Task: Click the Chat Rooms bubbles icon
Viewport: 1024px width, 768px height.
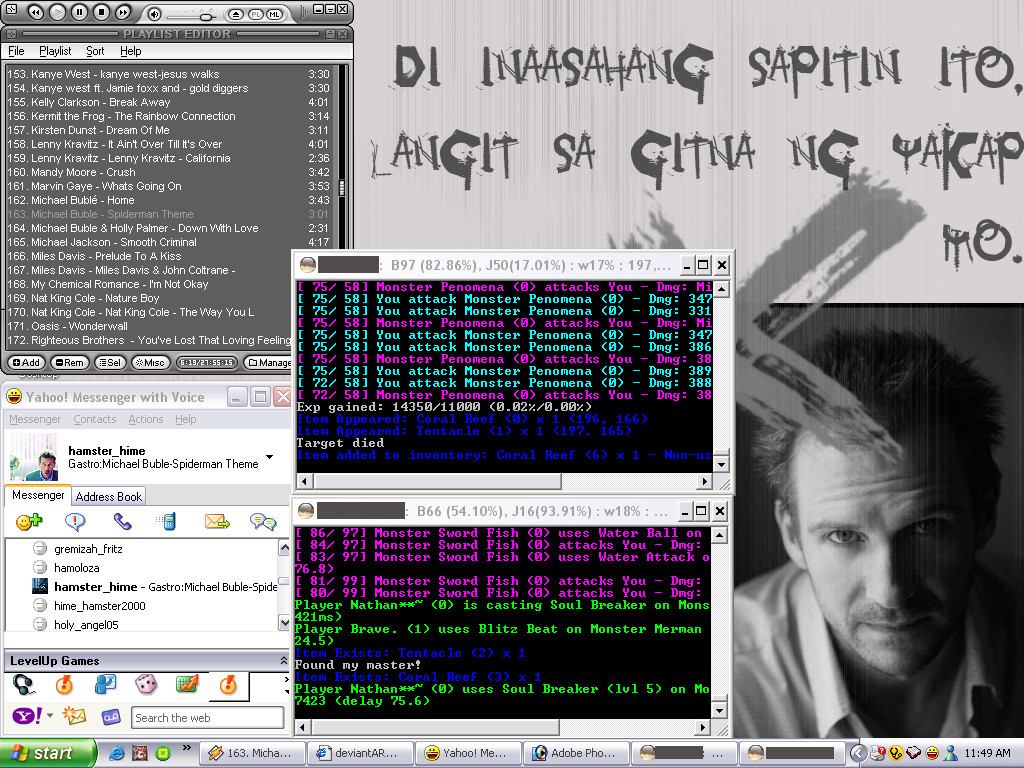Action: pyautogui.click(x=263, y=521)
